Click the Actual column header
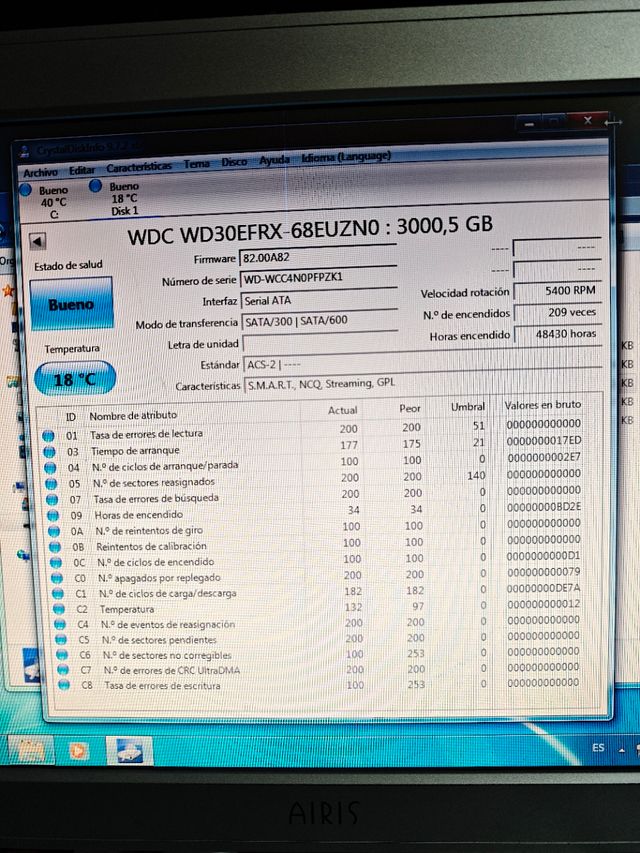Viewport: 640px width, 853px height. pos(342,410)
